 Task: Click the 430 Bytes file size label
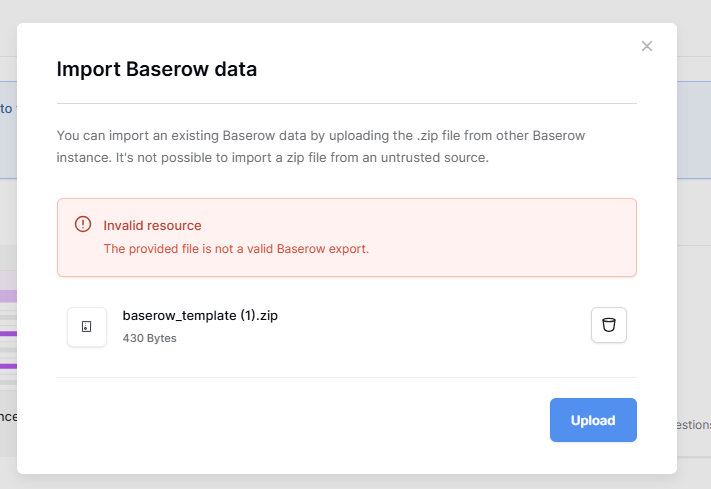149,338
